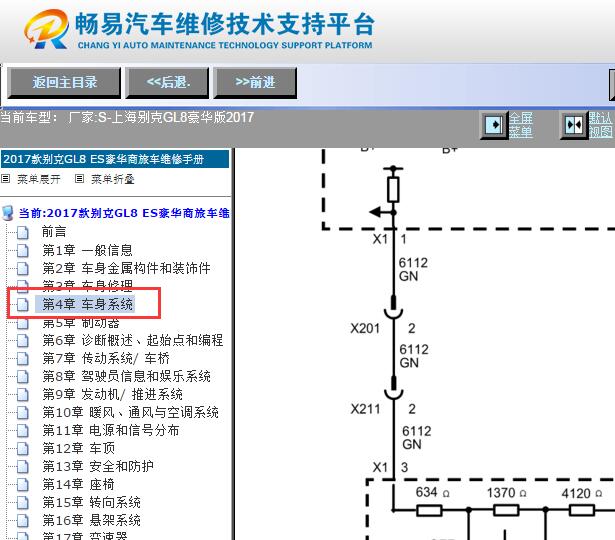Expand all menus via 菜单展开
This screenshot has width=615, height=540.
click(x=38, y=179)
